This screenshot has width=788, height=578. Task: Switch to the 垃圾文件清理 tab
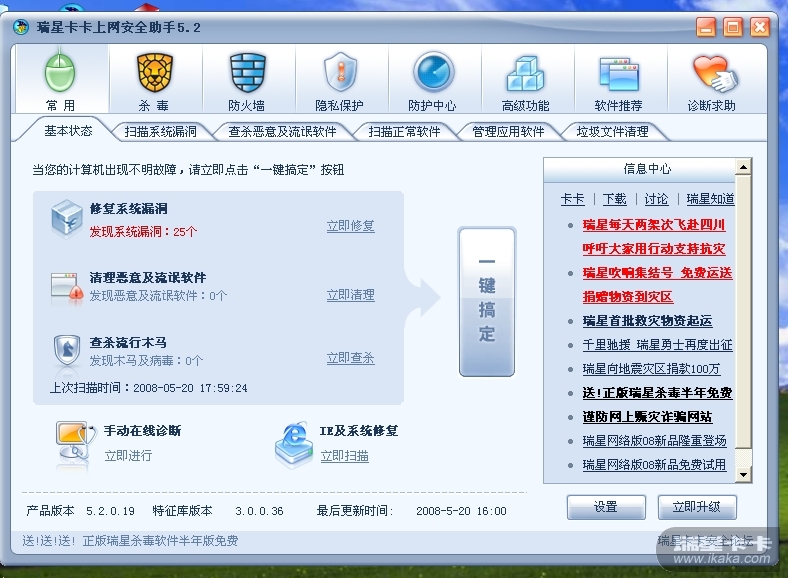613,132
